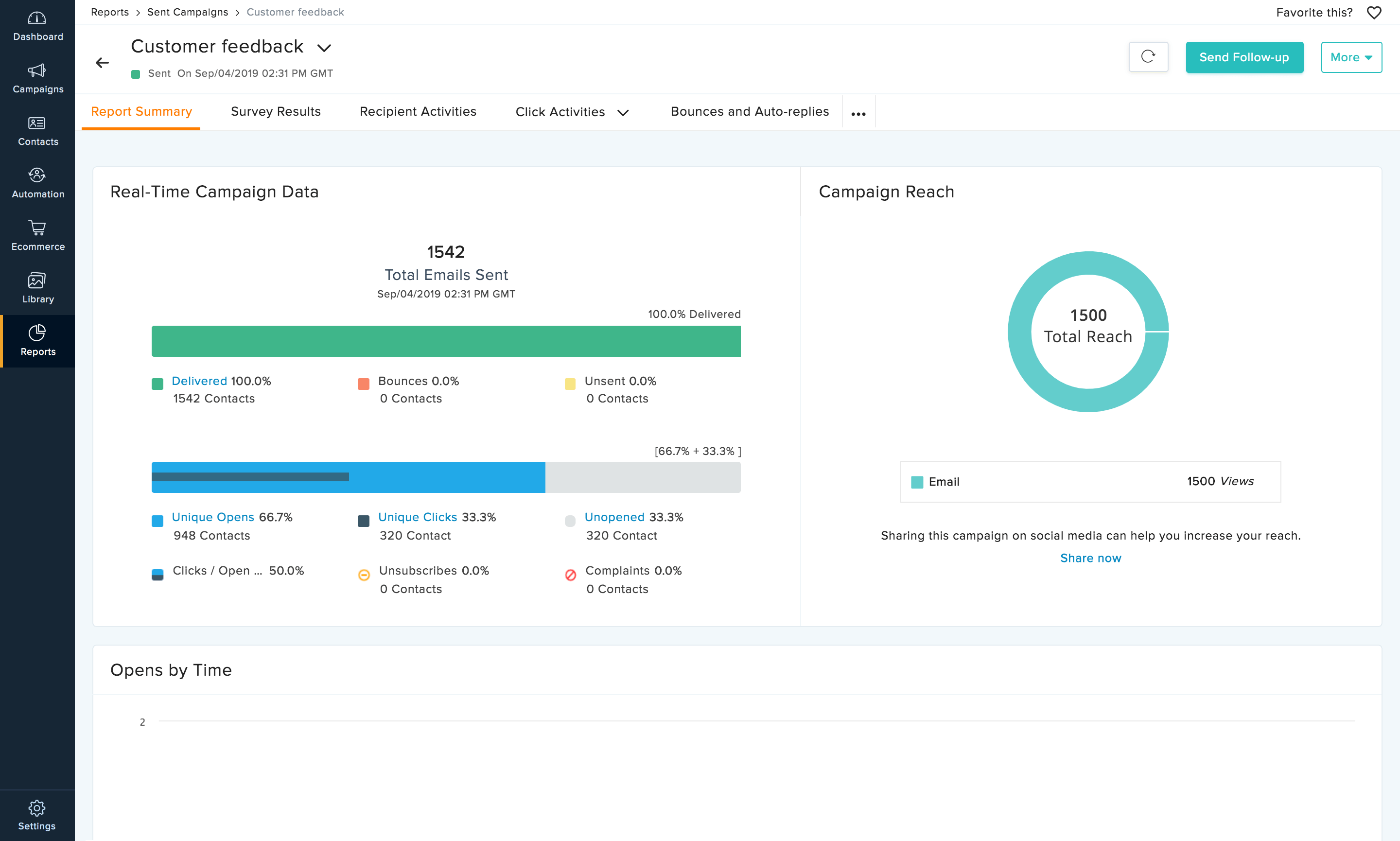This screenshot has height=841, width=1400.
Task: Go back using the left arrow
Action: 102,62
